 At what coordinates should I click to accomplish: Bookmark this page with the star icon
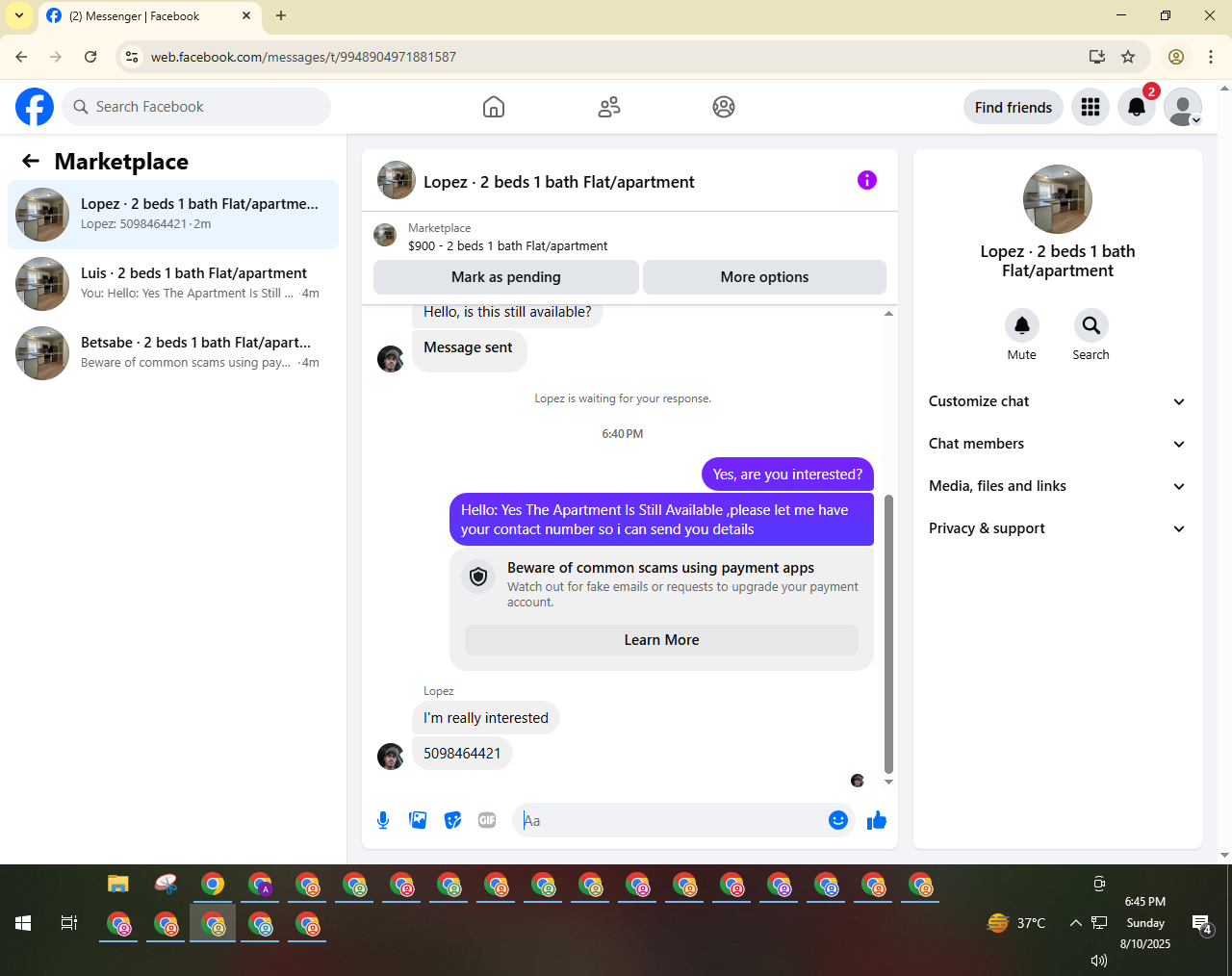coord(1128,57)
